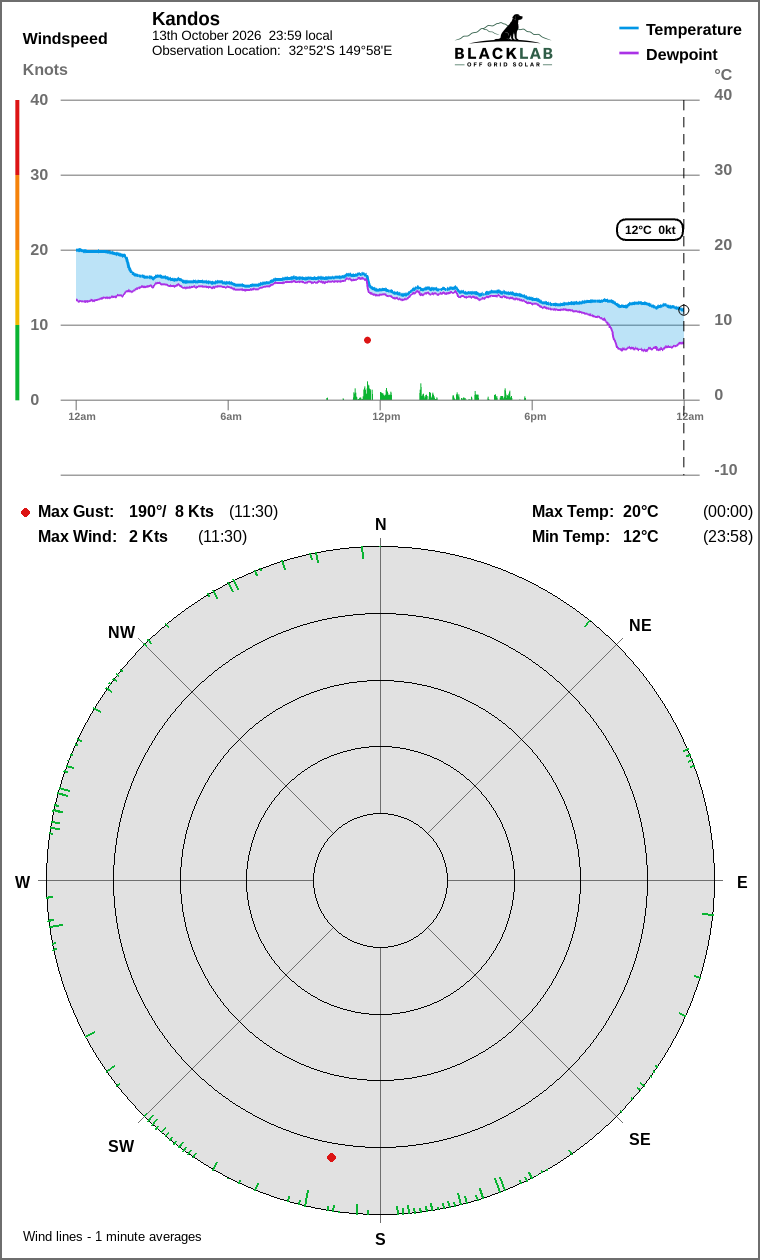
Task: Click the wind speed color scale bar
Action: 17,250
